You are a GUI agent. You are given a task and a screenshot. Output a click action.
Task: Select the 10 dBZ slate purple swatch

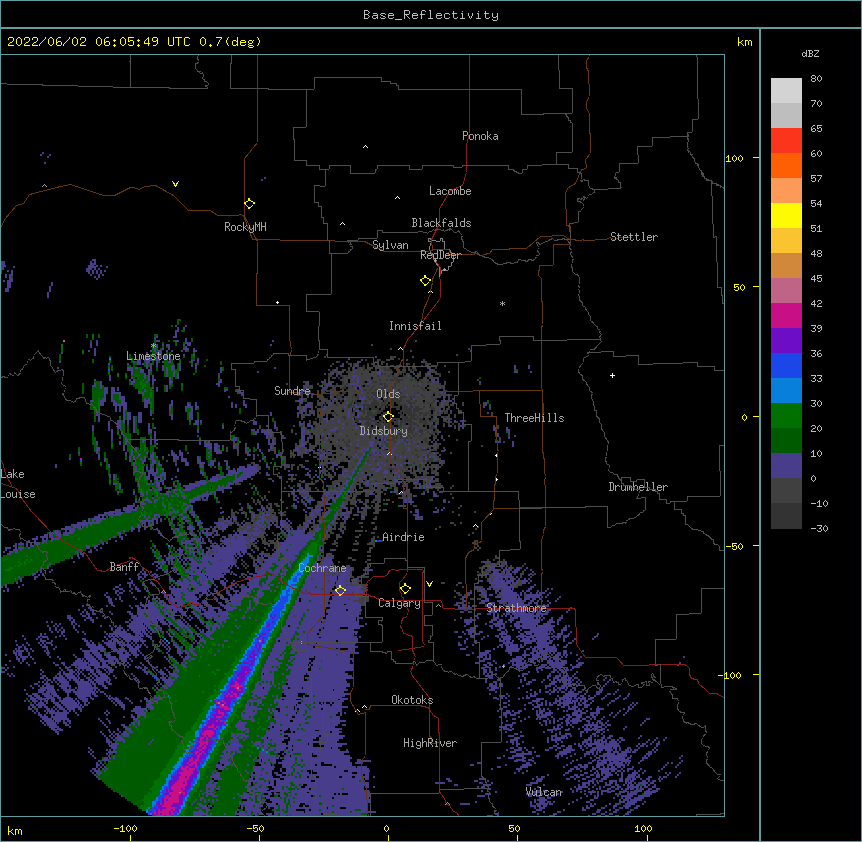[786, 466]
